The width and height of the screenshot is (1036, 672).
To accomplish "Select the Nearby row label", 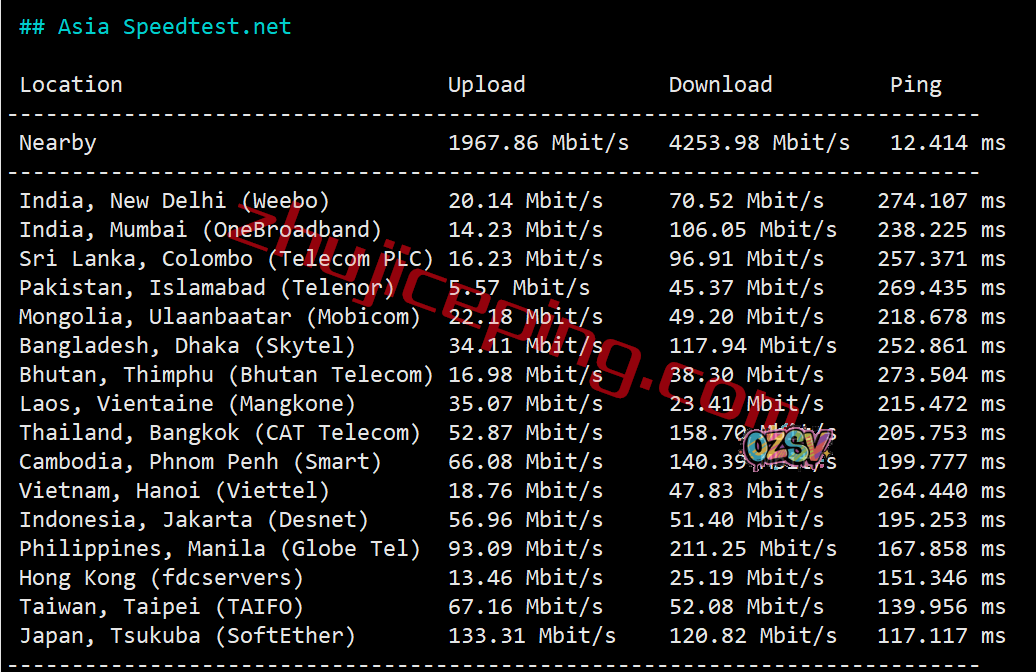I will pyautogui.click(x=58, y=143).
